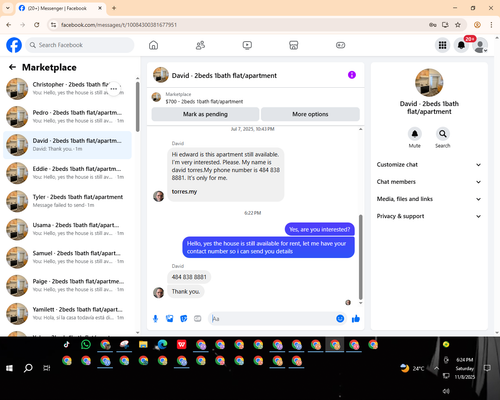Open the account profile avatar menu
This screenshot has width=500, height=400.
click(x=480, y=45)
